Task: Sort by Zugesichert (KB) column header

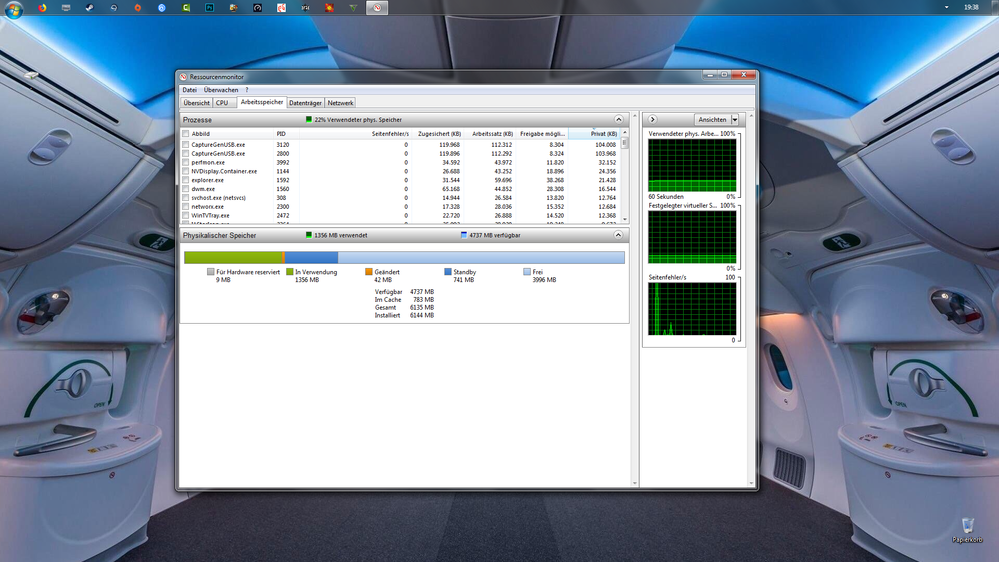Action: click(438, 134)
